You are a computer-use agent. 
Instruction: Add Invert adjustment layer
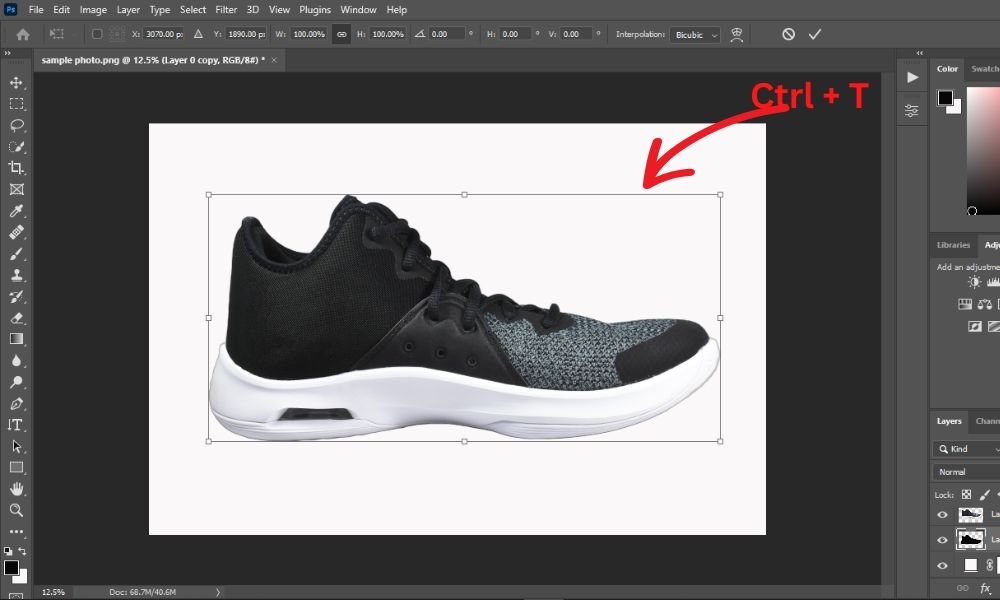974,326
